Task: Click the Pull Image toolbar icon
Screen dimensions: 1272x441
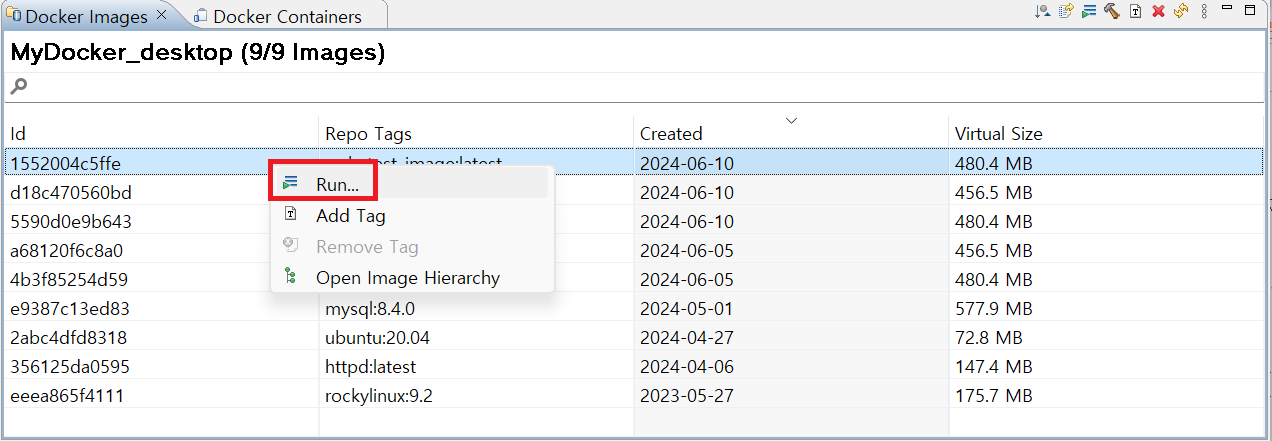Action: pos(1042,11)
